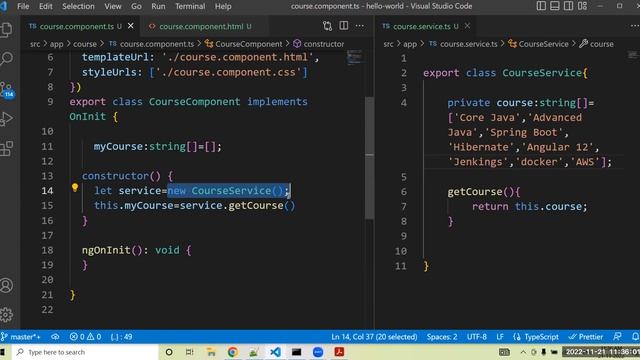Click line number 13 in left editor gutter
The image size is (640, 360).
[x=47, y=176]
